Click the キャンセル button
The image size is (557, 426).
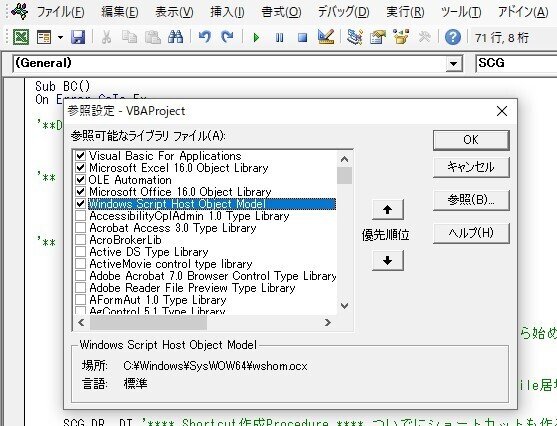tap(471, 167)
